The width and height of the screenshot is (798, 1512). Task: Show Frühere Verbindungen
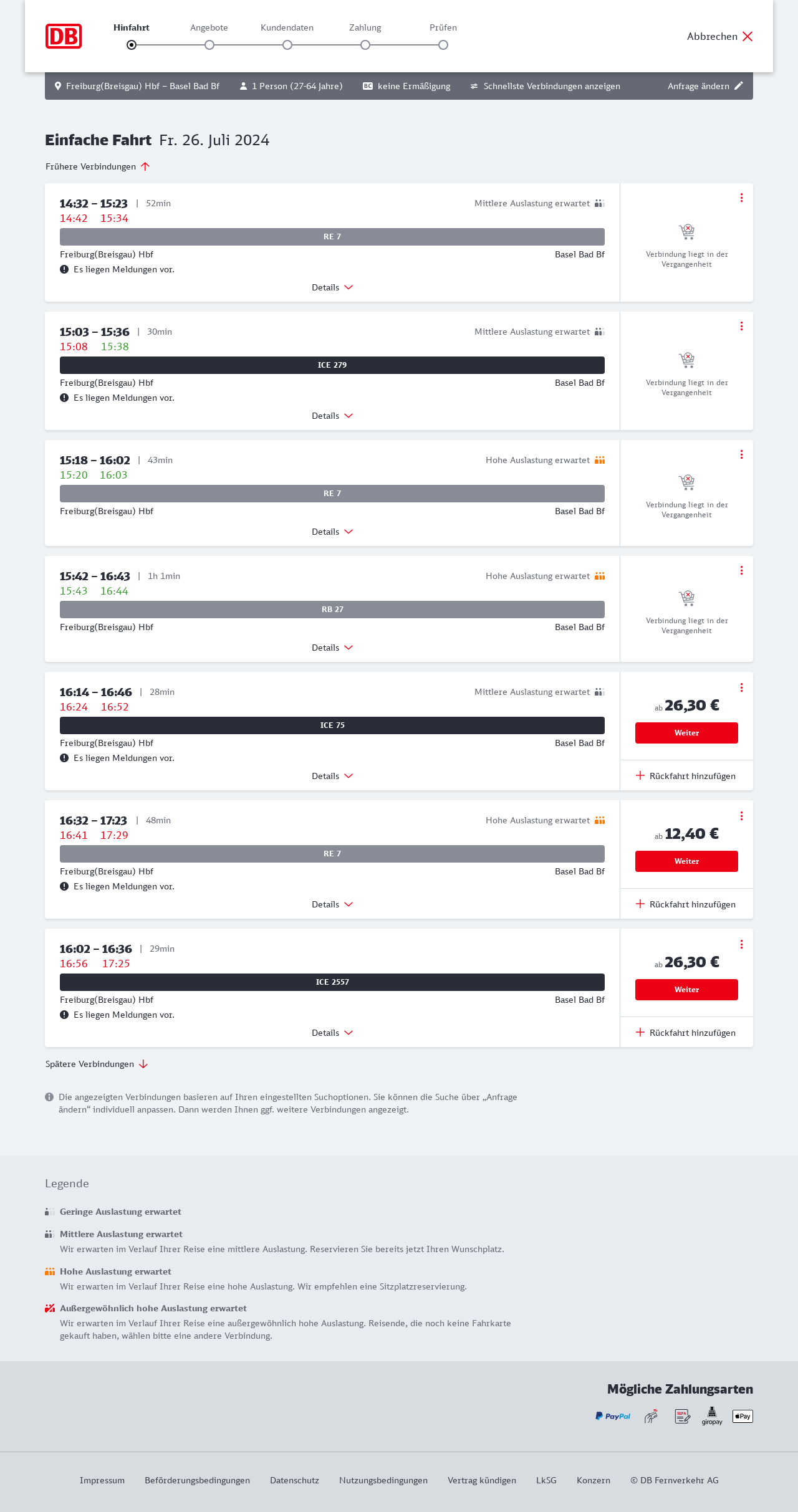pyautogui.click(x=97, y=166)
